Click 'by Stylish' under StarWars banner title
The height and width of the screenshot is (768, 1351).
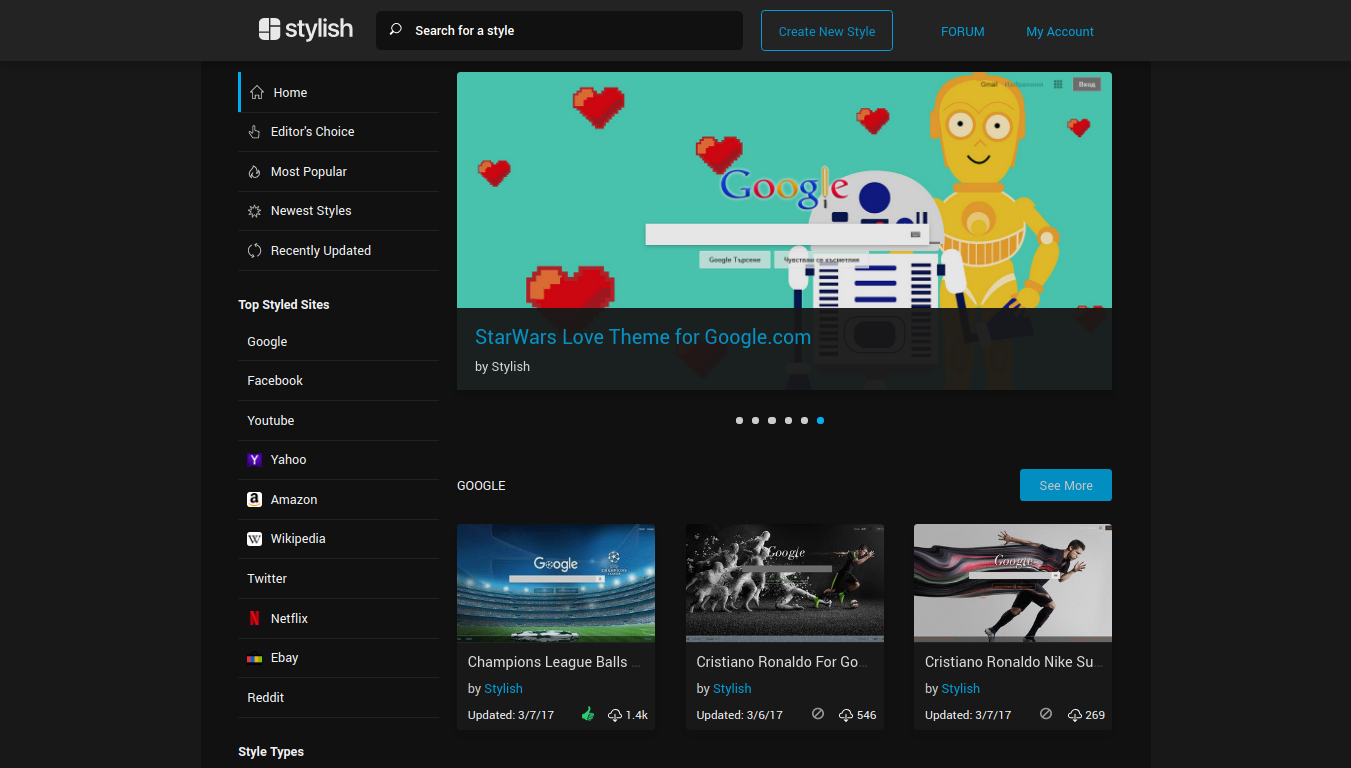[x=502, y=367]
